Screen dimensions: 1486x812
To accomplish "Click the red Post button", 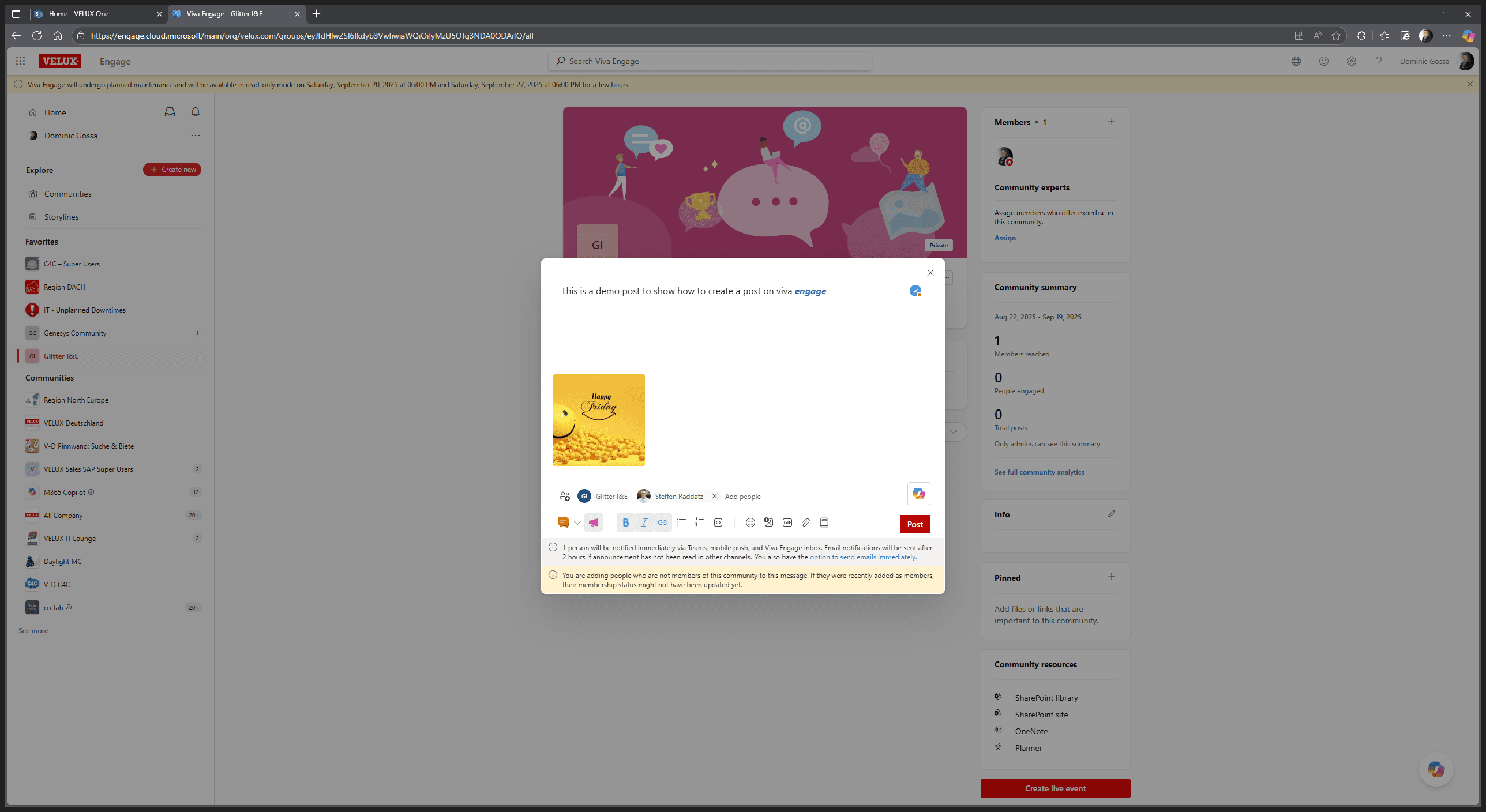I will [x=915, y=524].
